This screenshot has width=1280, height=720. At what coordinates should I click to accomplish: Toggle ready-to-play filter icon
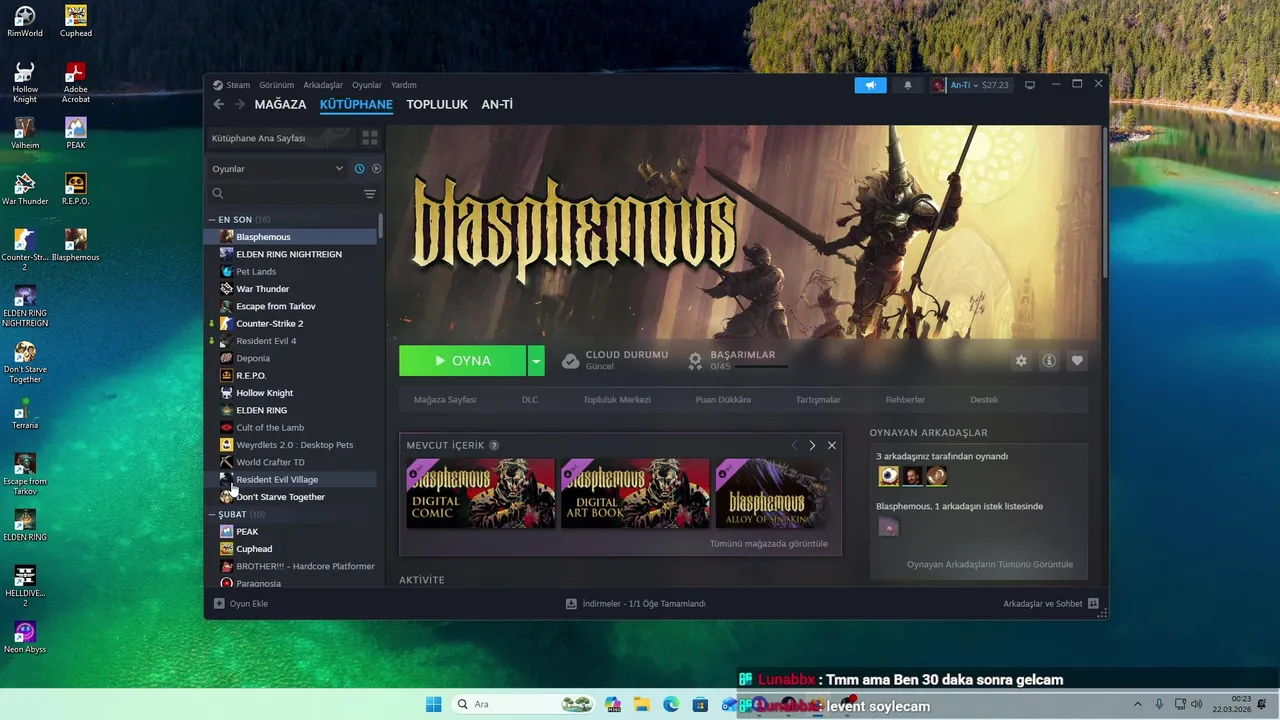(x=377, y=169)
